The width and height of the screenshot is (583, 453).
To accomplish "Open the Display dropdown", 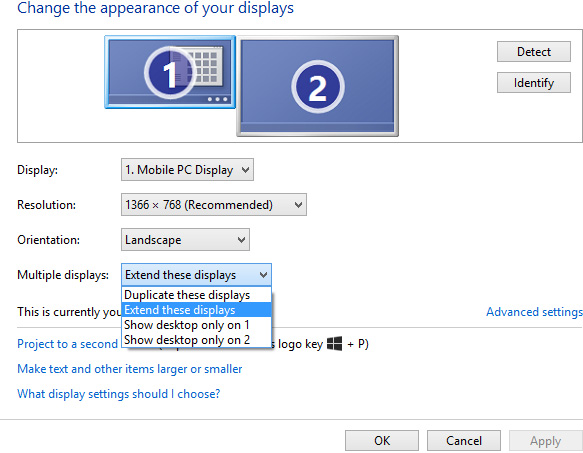I will (x=187, y=170).
